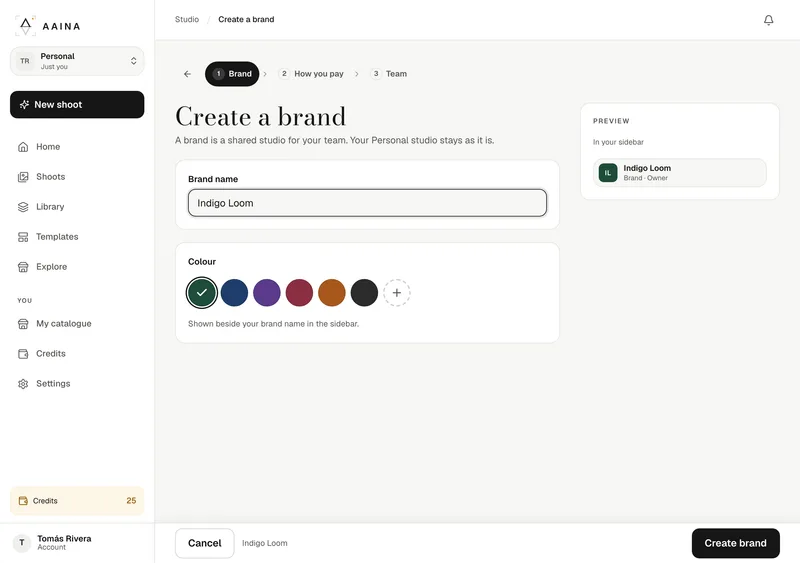Cancel brand creation
This screenshot has height=563, width=800.
(x=205, y=543)
